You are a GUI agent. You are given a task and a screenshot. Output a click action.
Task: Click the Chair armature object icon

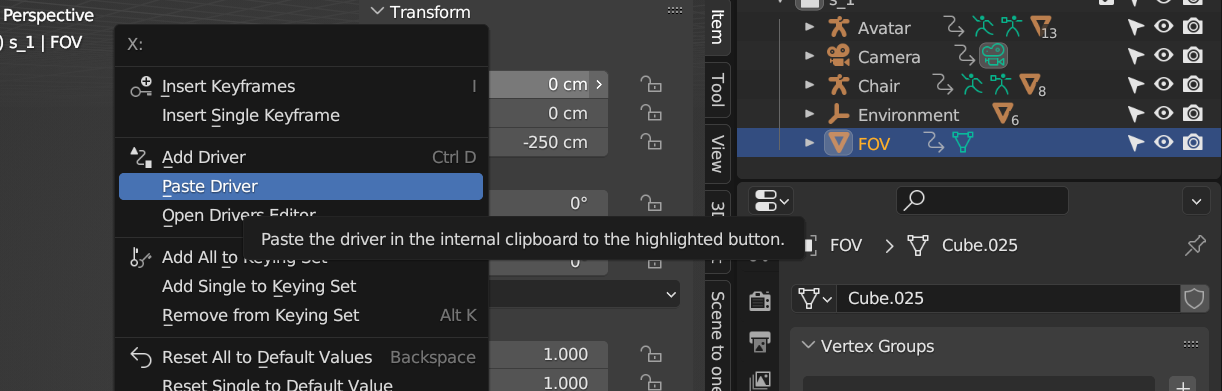pos(838,85)
